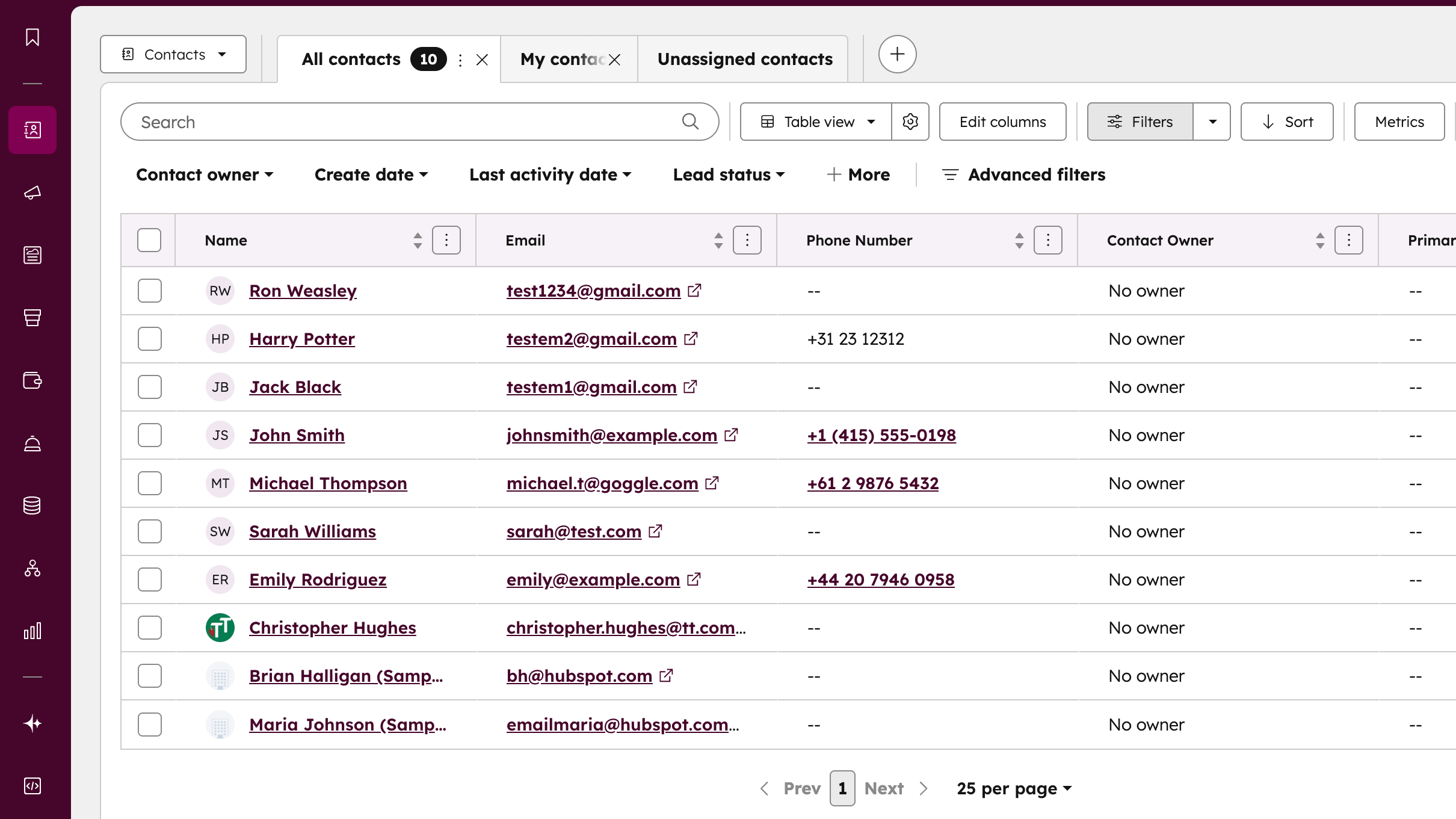Open the 25 per page dropdown

click(1014, 788)
